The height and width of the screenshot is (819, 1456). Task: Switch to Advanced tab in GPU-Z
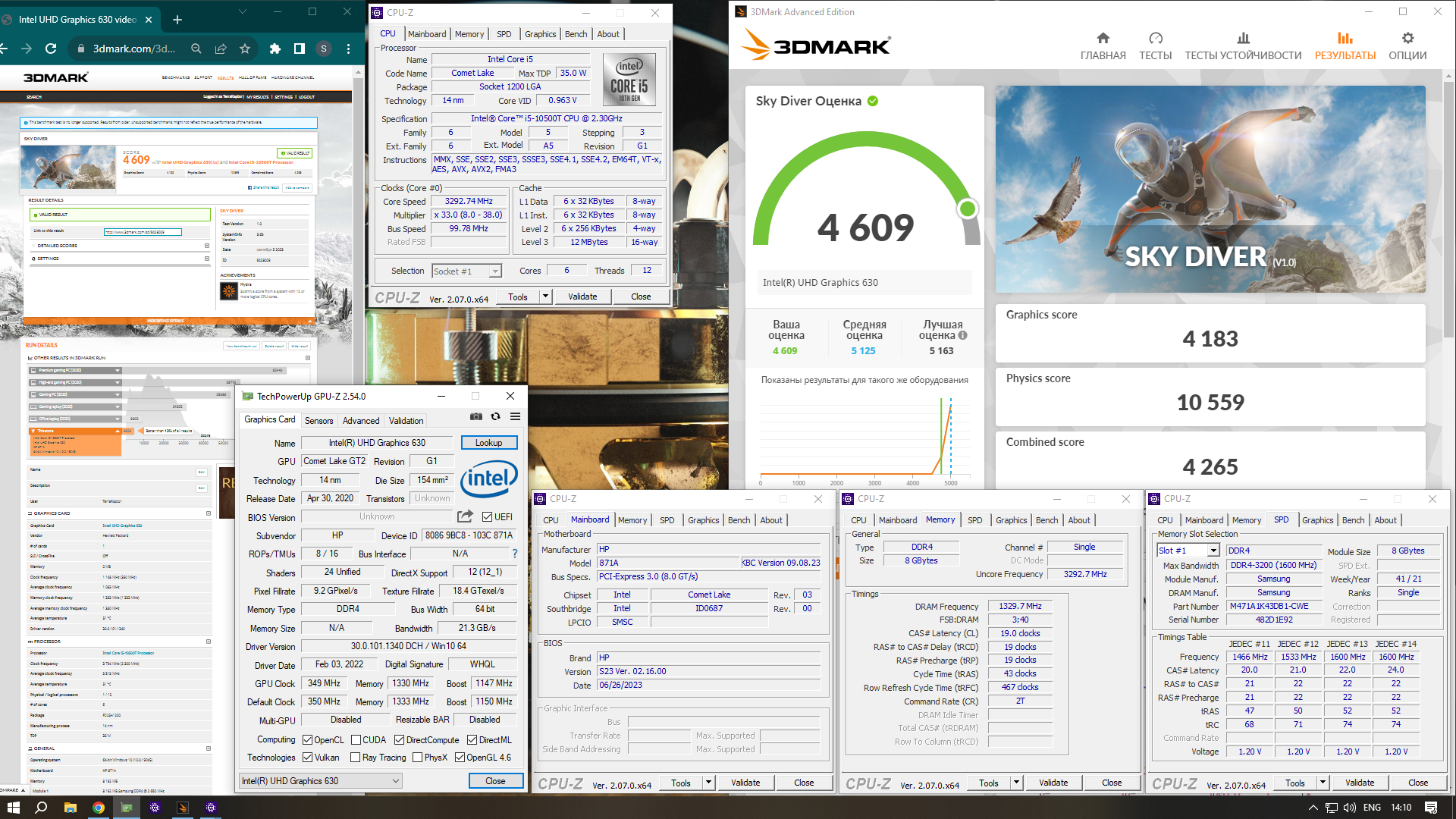361,421
